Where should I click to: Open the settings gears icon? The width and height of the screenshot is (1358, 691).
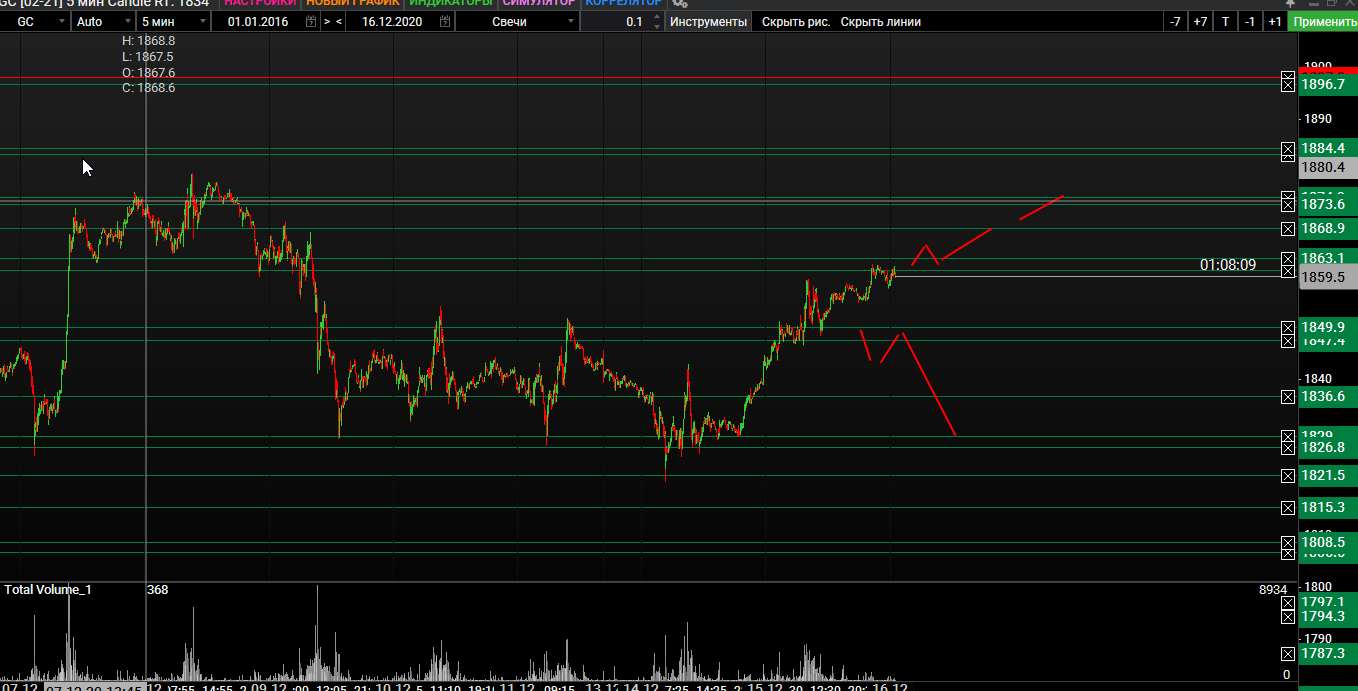coord(680,4)
